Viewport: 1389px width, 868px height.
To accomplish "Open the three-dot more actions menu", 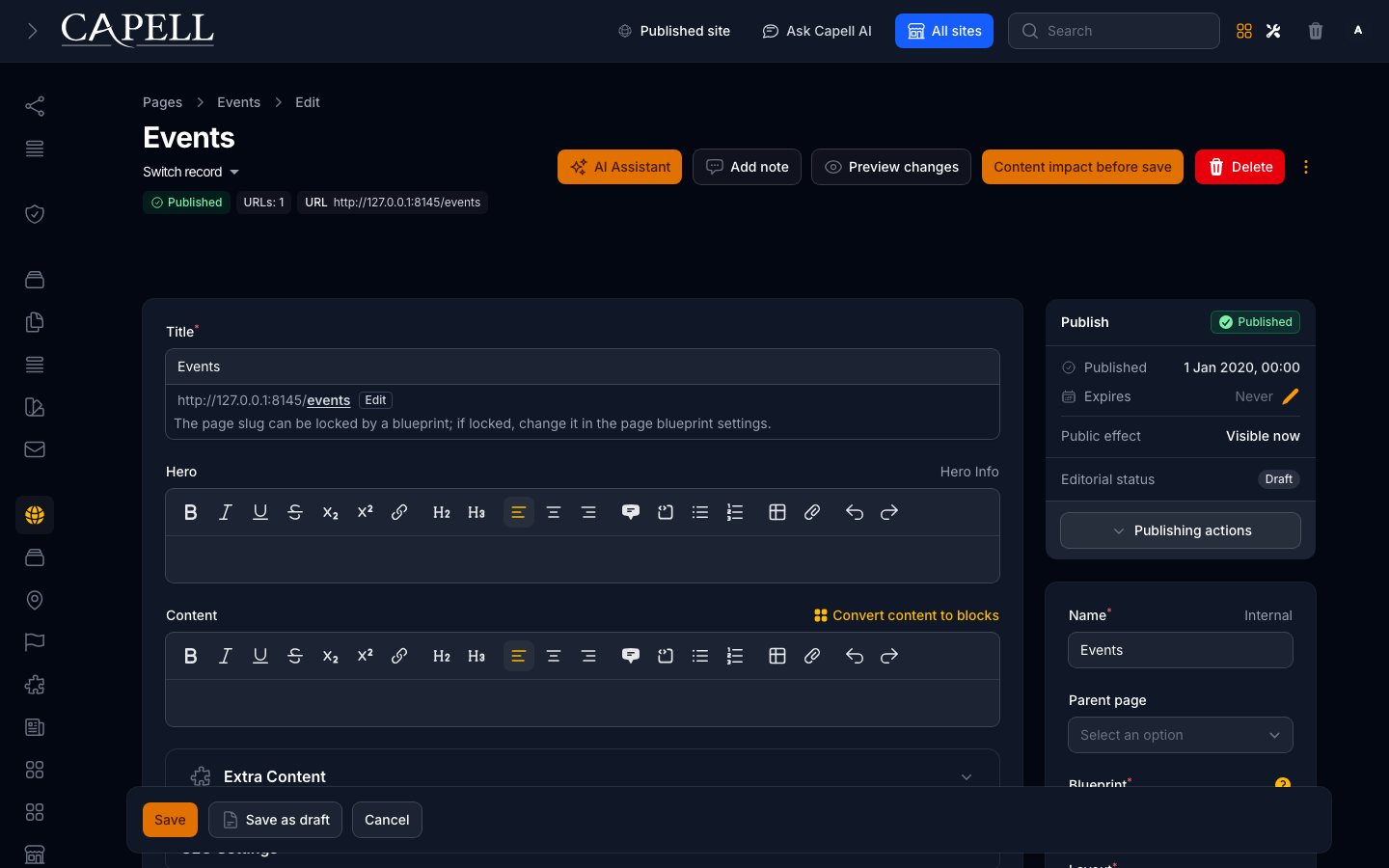I will (x=1306, y=167).
